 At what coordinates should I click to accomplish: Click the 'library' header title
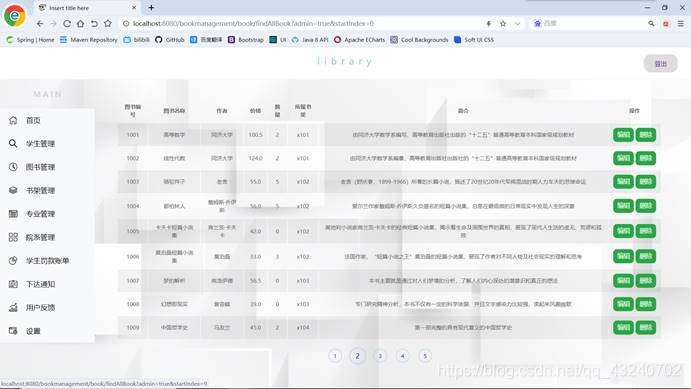pyautogui.click(x=345, y=61)
